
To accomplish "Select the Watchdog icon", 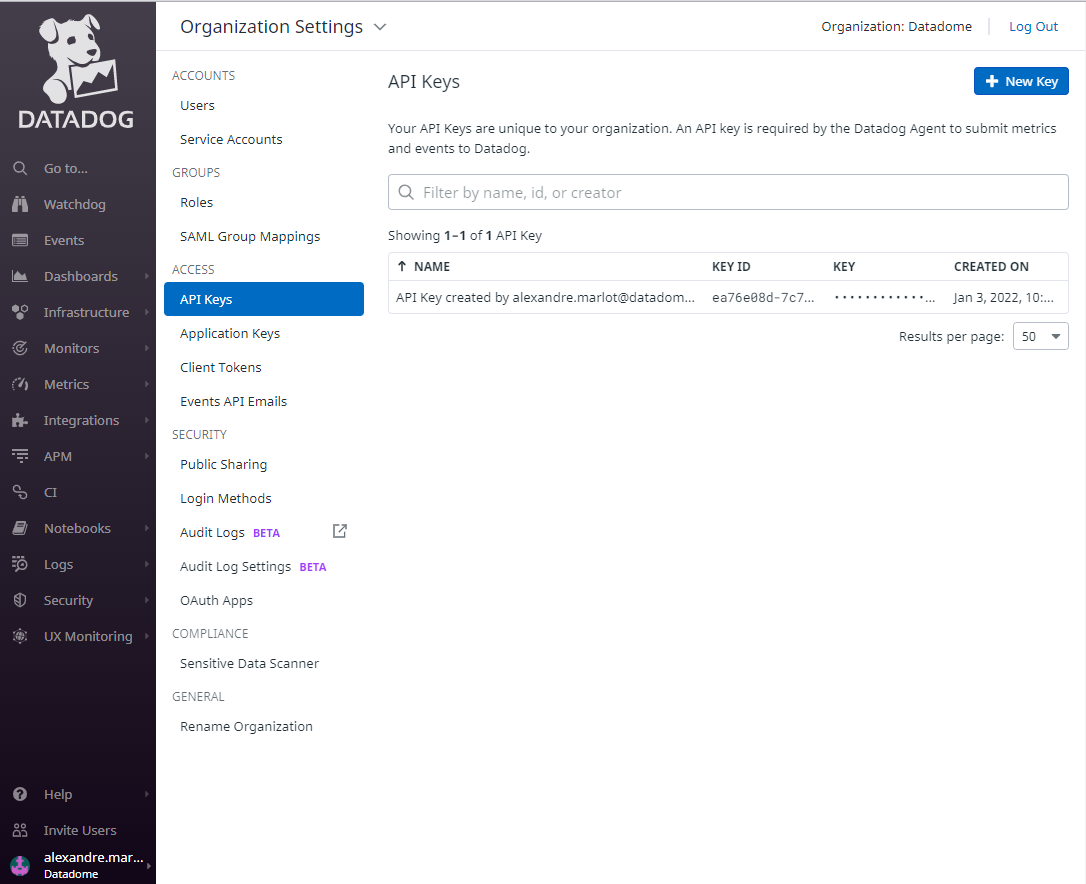I will click(x=20, y=204).
